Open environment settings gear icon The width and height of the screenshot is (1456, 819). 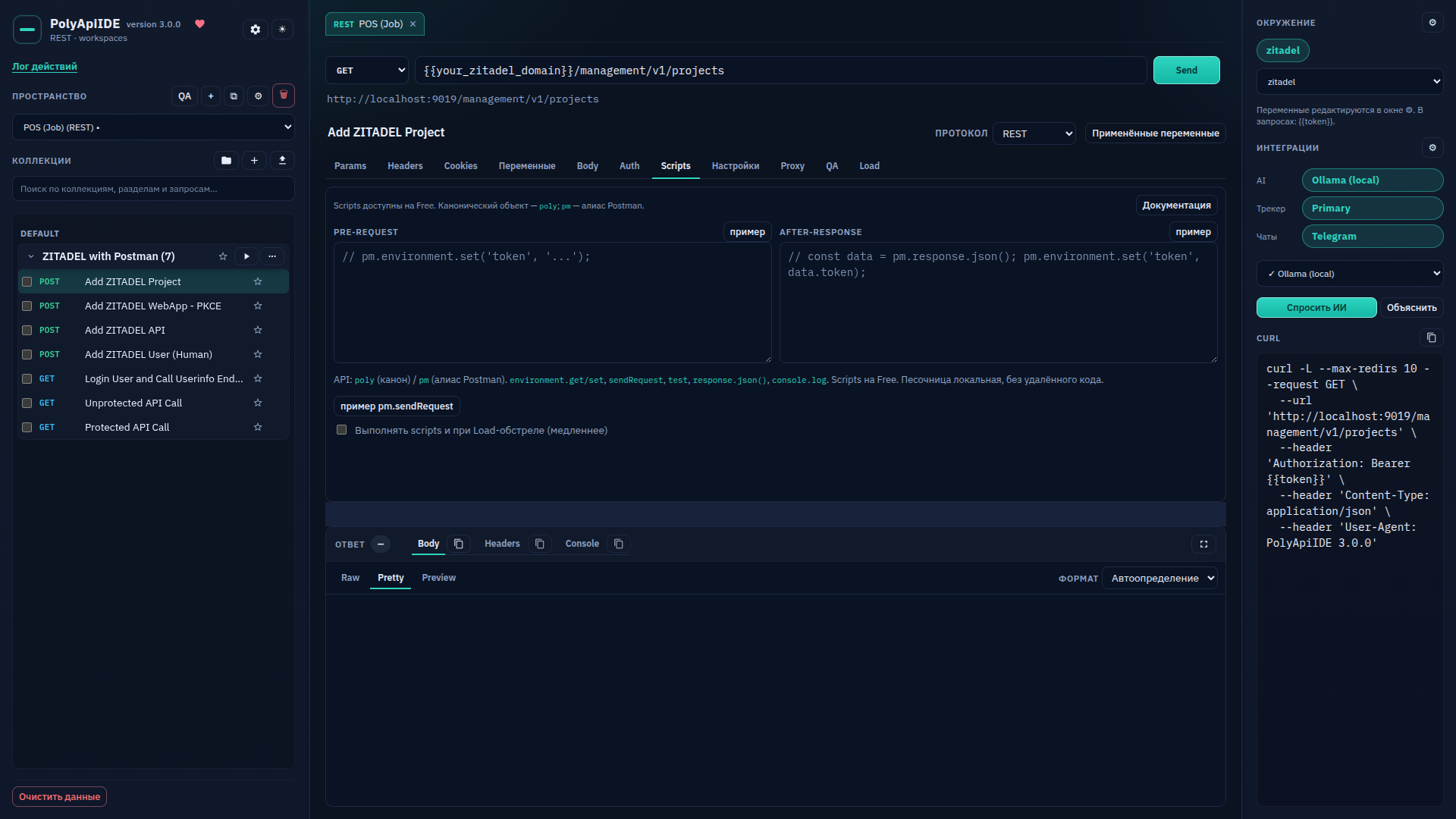tap(1432, 23)
